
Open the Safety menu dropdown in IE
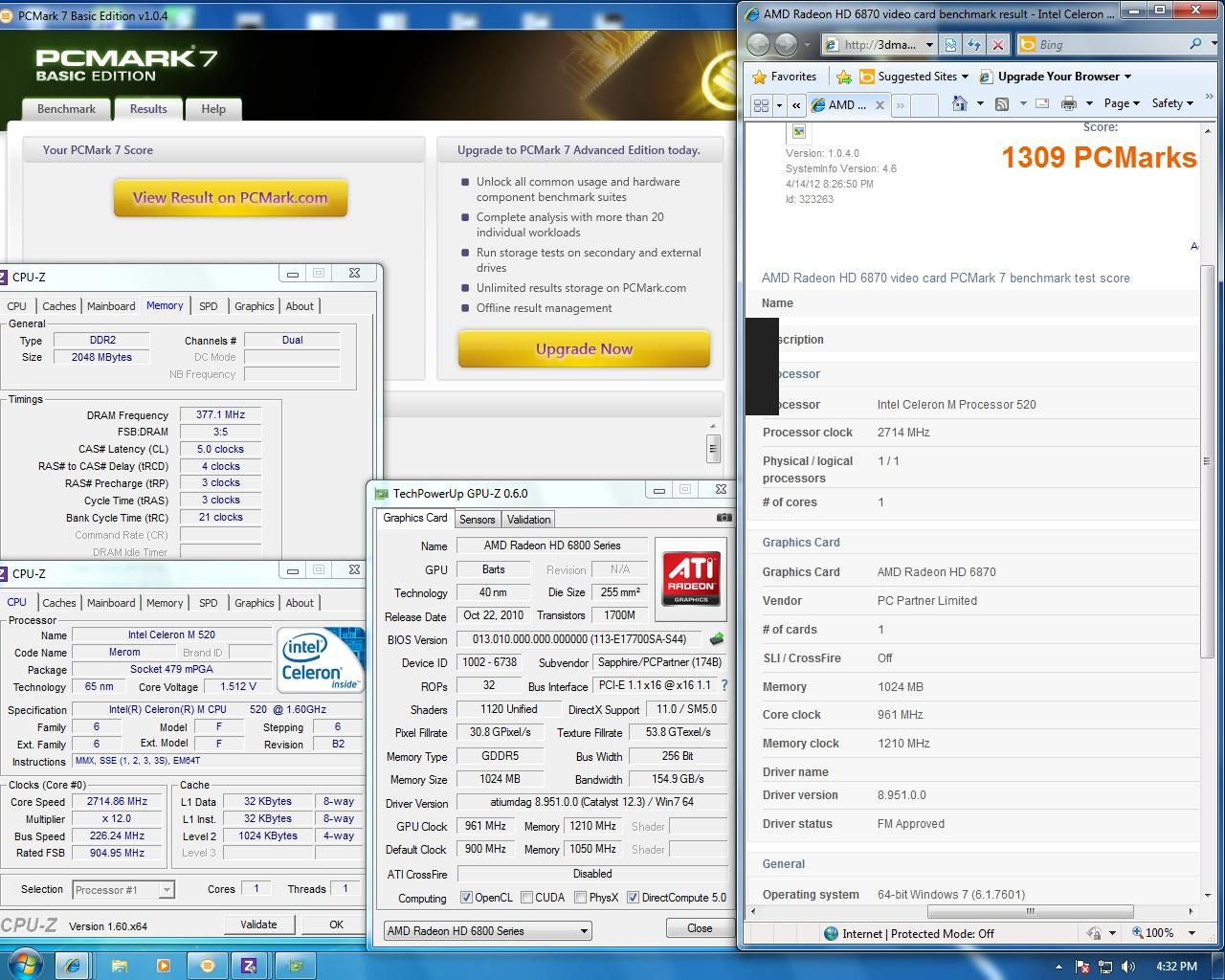[1172, 103]
